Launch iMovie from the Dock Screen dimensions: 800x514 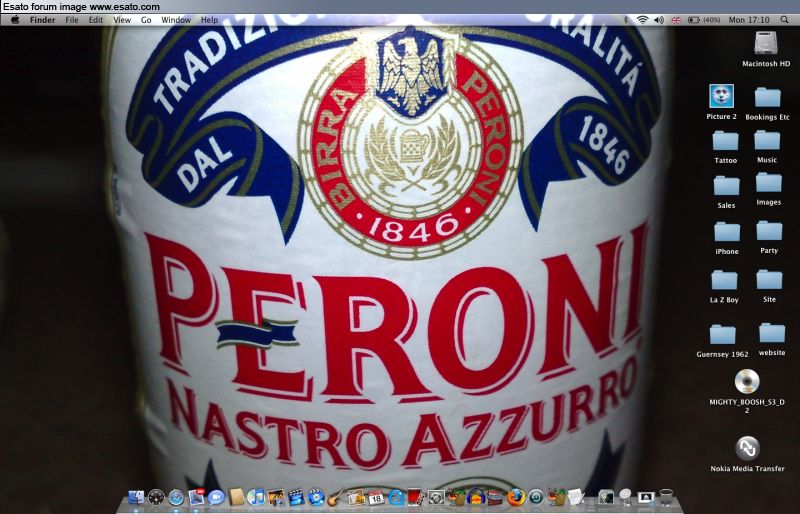296,497
